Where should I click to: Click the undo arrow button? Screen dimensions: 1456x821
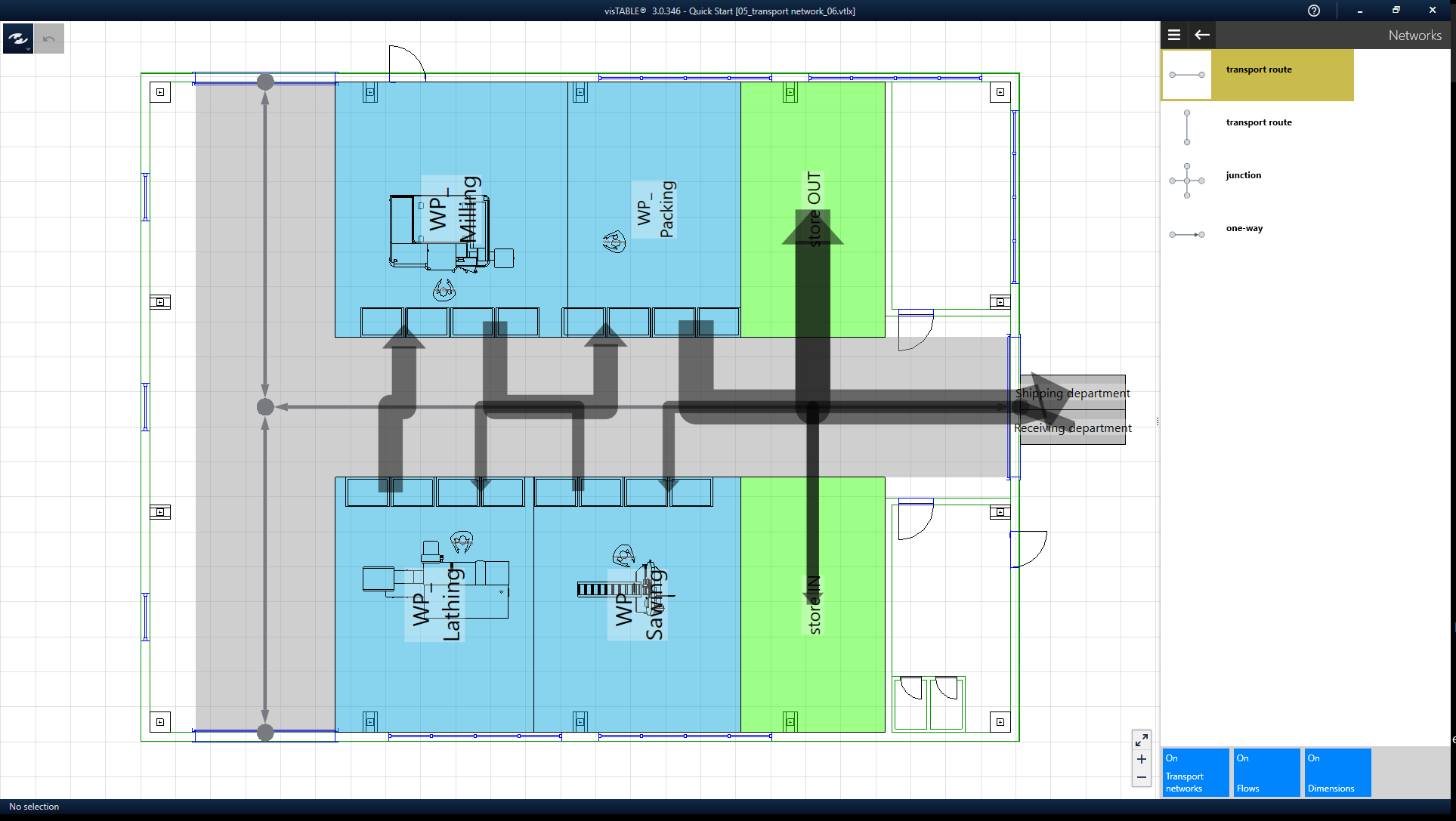(49, 39)
